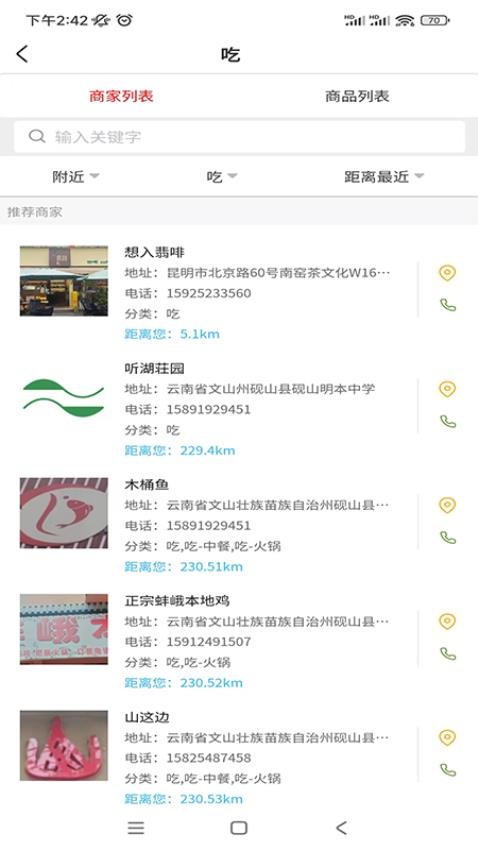Open the 想入翡啡 storefront thumbnail

pyautogui.click(x=64, y=281)
